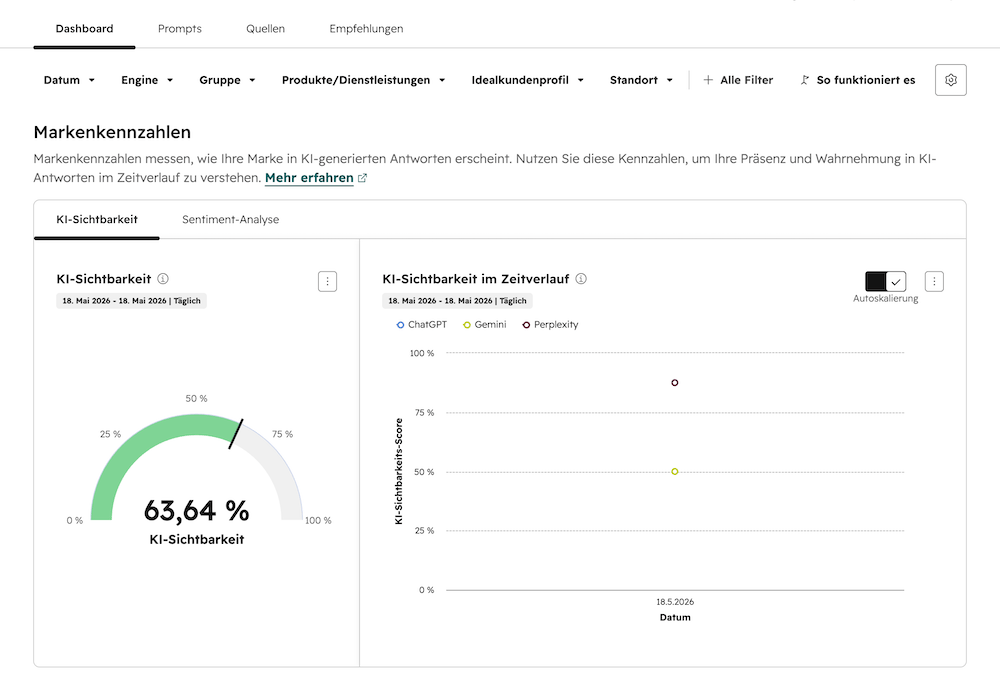Viewport: 1000px width, 688px height.
Task: Expand the Idealkundenprofil dropdown
Action: click(527, 80)
